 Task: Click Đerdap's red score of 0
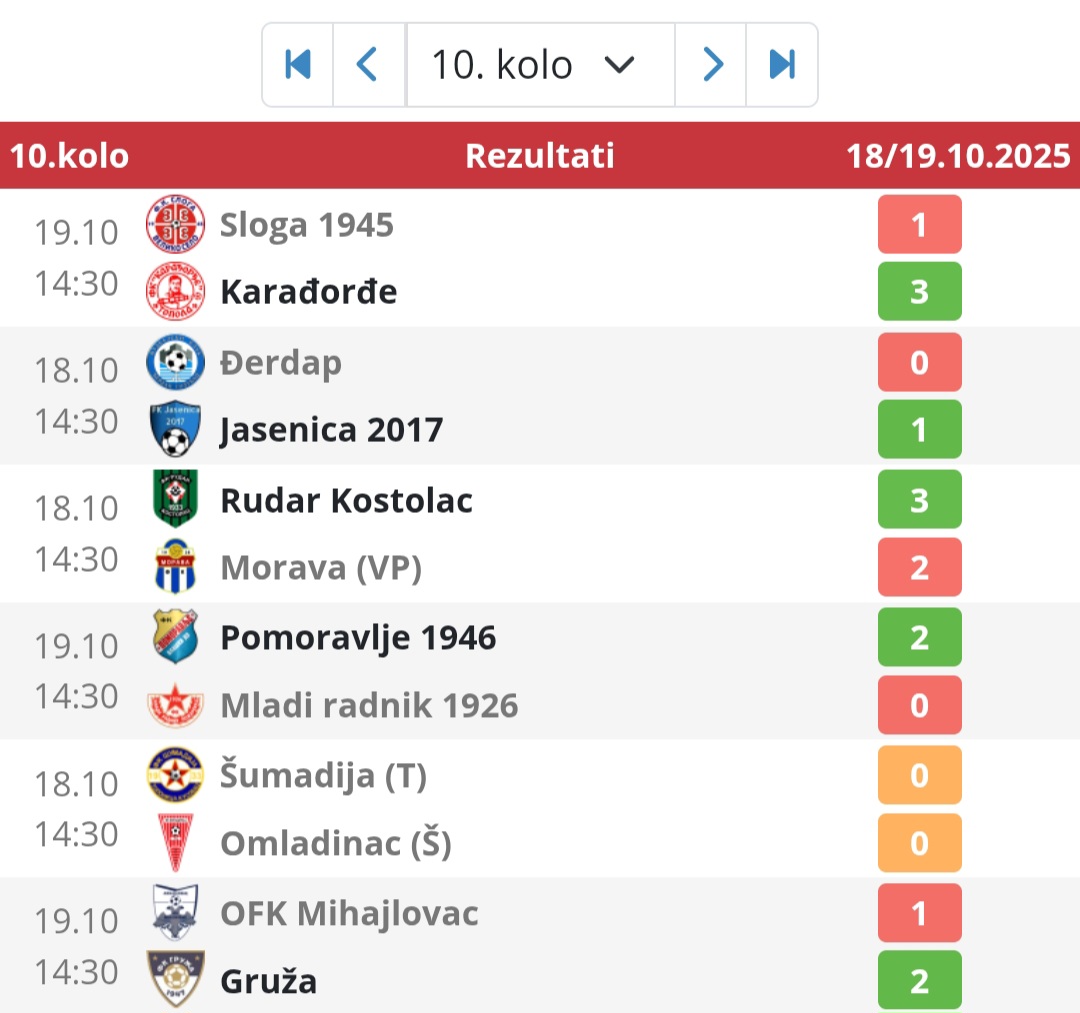click(x=919, y=362)
